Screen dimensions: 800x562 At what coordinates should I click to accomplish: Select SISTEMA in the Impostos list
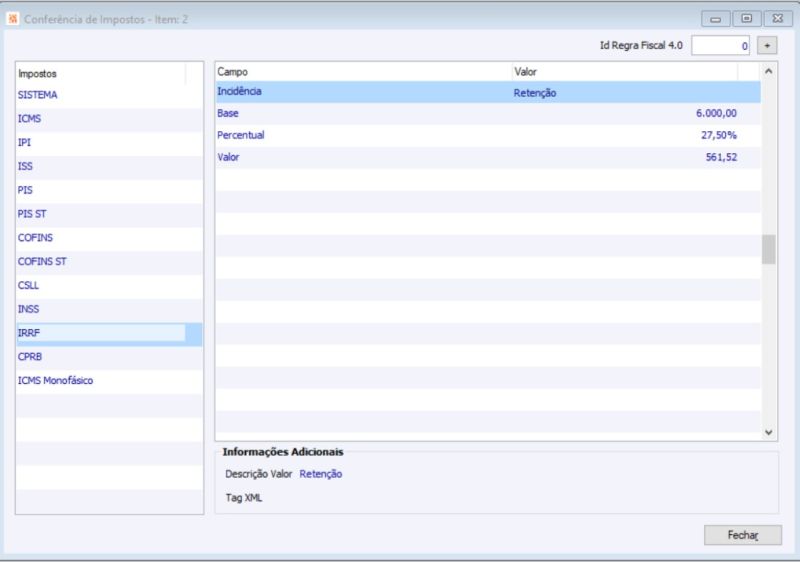[109, 95]
